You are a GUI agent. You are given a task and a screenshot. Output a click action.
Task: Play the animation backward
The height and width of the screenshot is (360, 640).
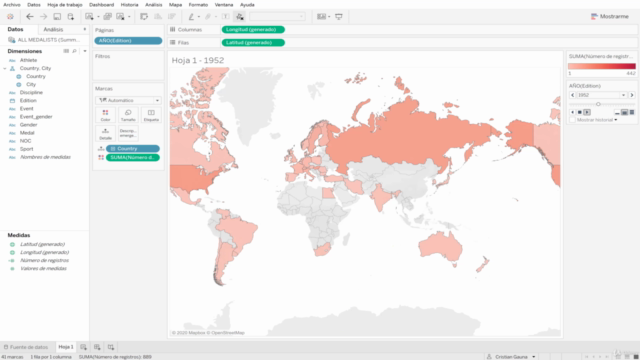click(572, 112)
